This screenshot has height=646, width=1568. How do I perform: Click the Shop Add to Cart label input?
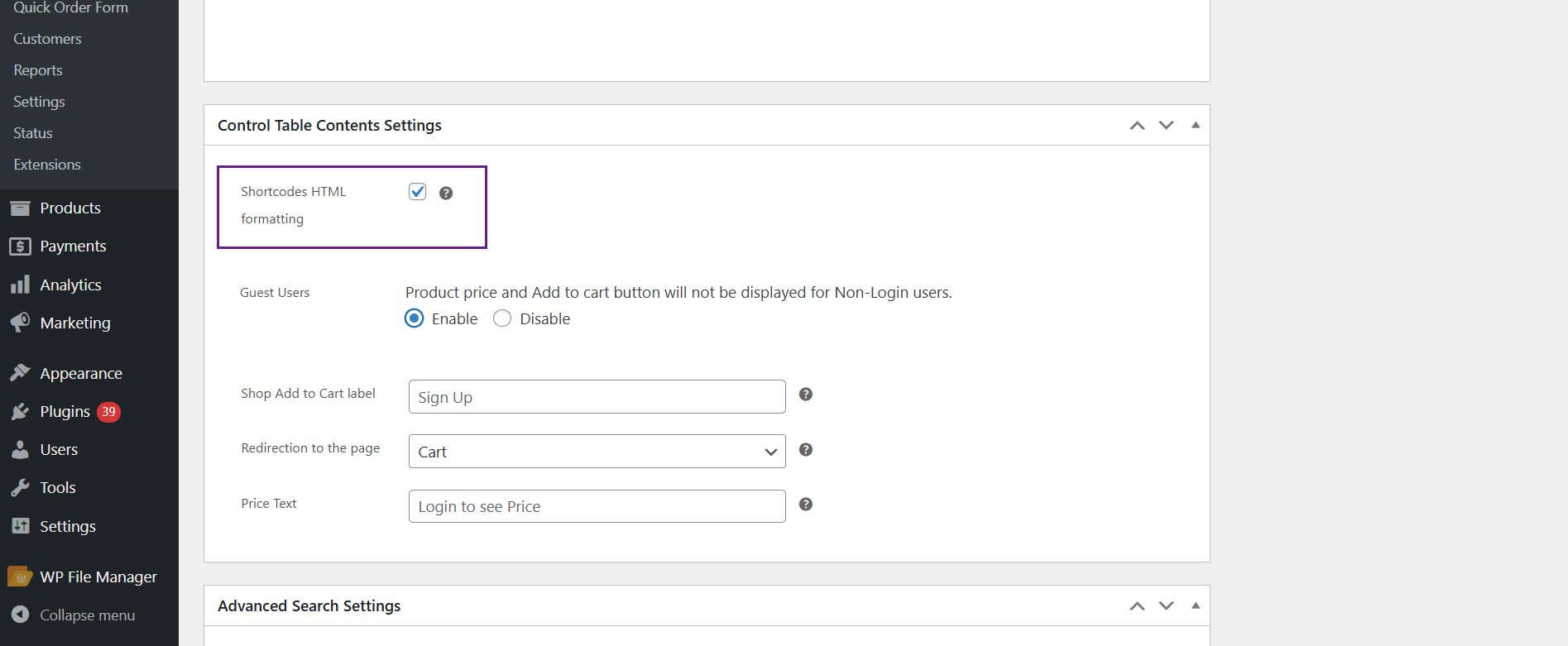click(x=597, y=397)
